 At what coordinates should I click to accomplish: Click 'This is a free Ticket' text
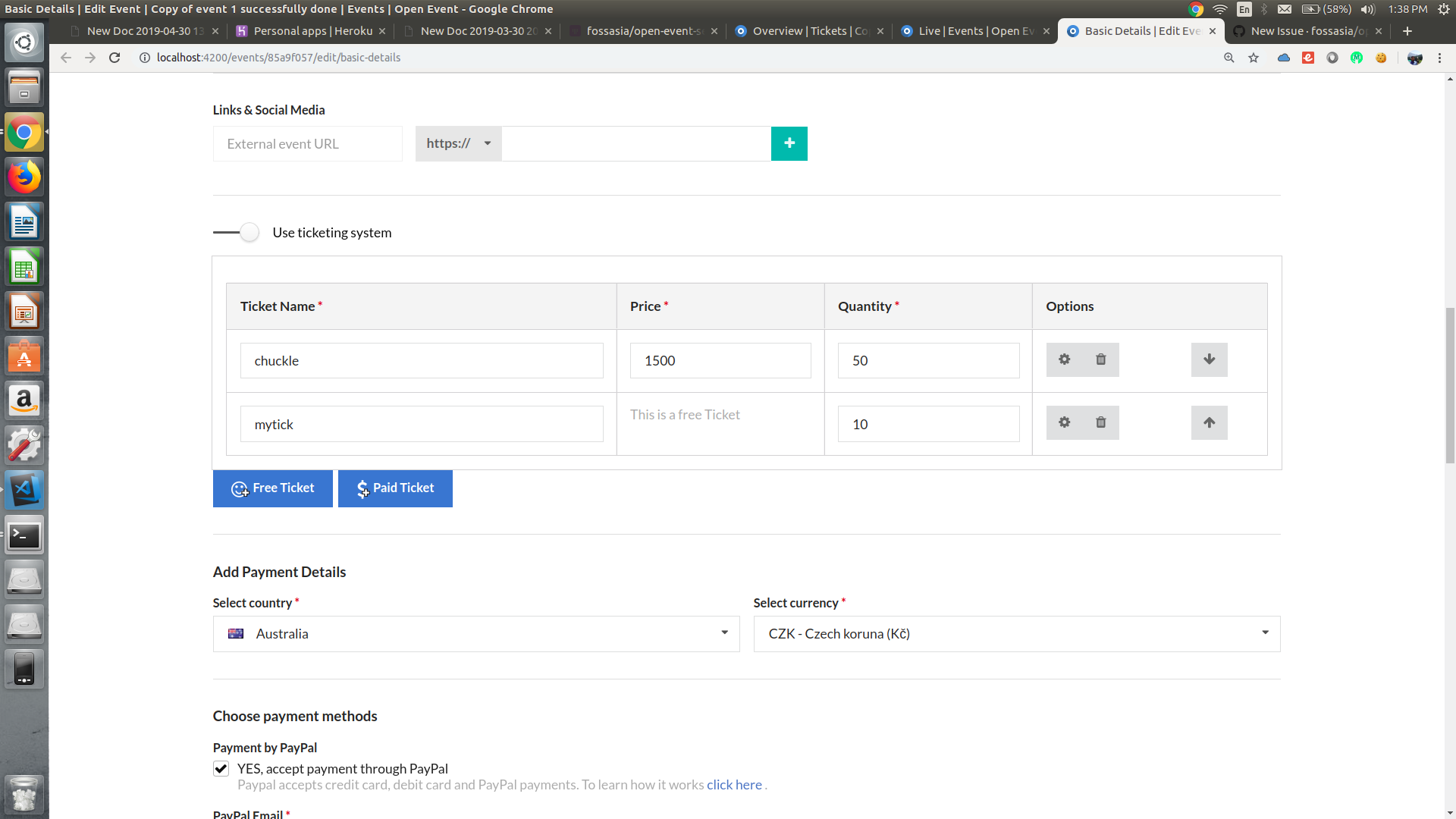click(x=685, y=415)
